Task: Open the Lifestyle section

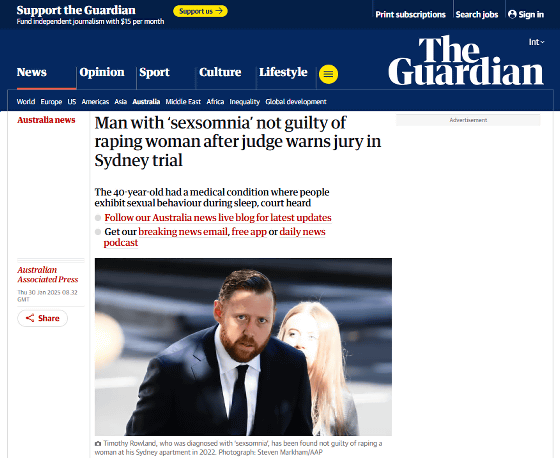Action: (x=283, y=72)
